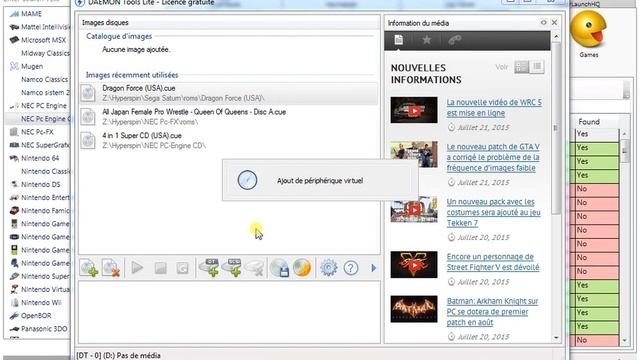Add a DT virtual drive icon
This screenshot has width=640, height=360.
209,268
